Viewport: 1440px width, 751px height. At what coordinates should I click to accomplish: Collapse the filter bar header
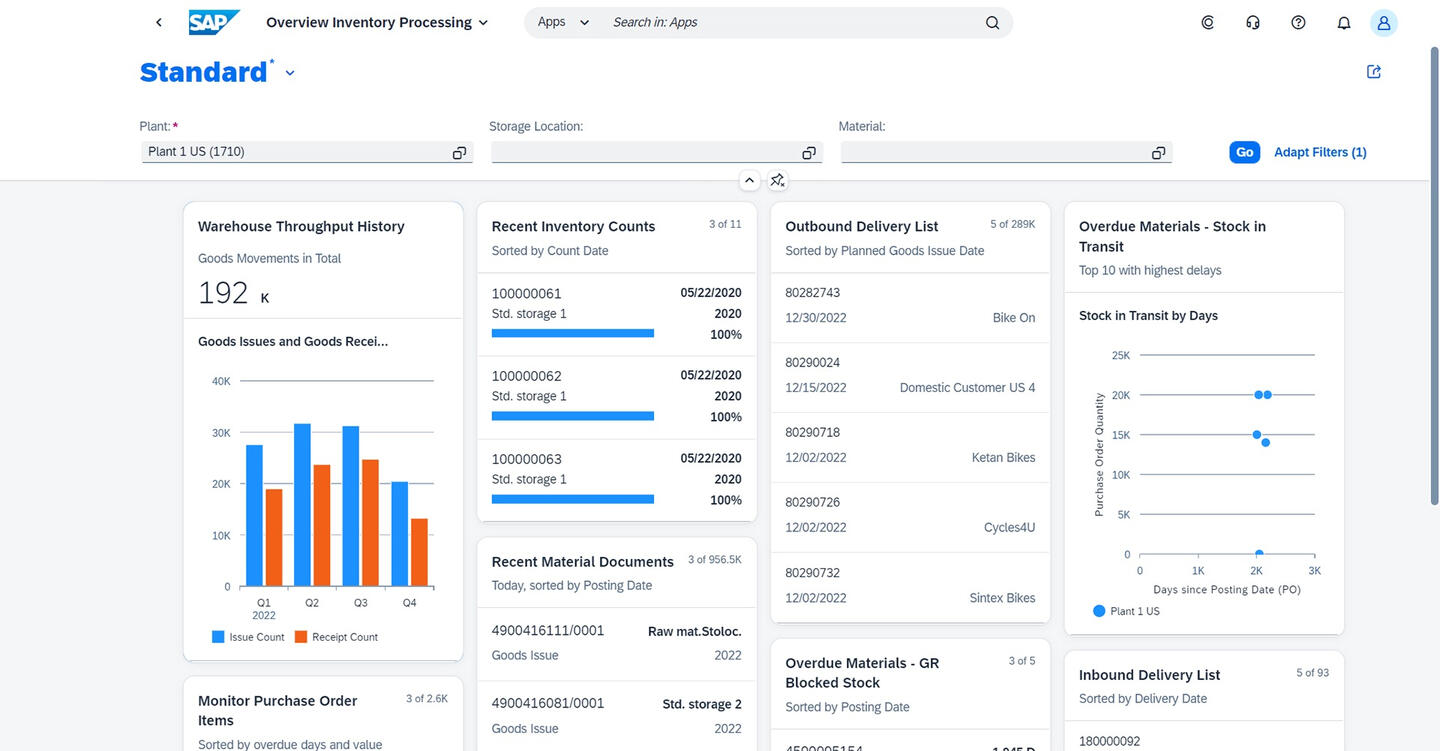coord(749,180)
